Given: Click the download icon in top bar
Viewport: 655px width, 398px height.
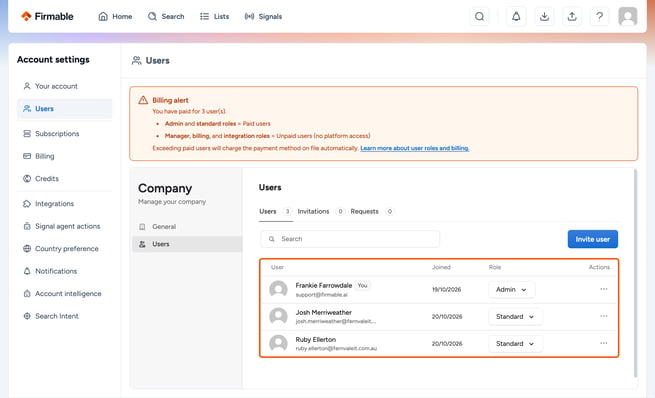Looking at the screenshot, I should [x=544, y=16].
